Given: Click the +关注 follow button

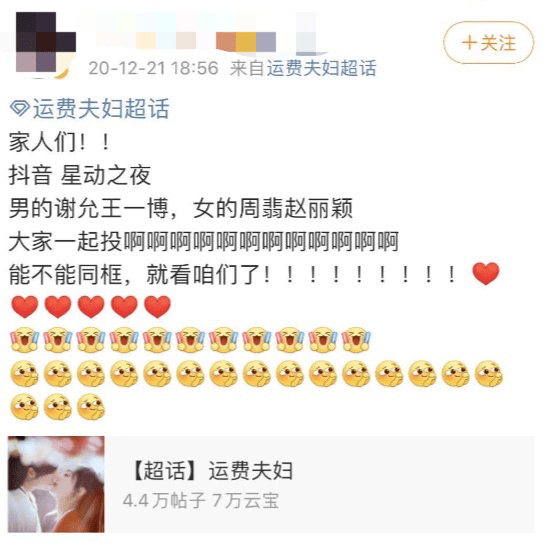Looking at the screenshot, I should 488,43.
